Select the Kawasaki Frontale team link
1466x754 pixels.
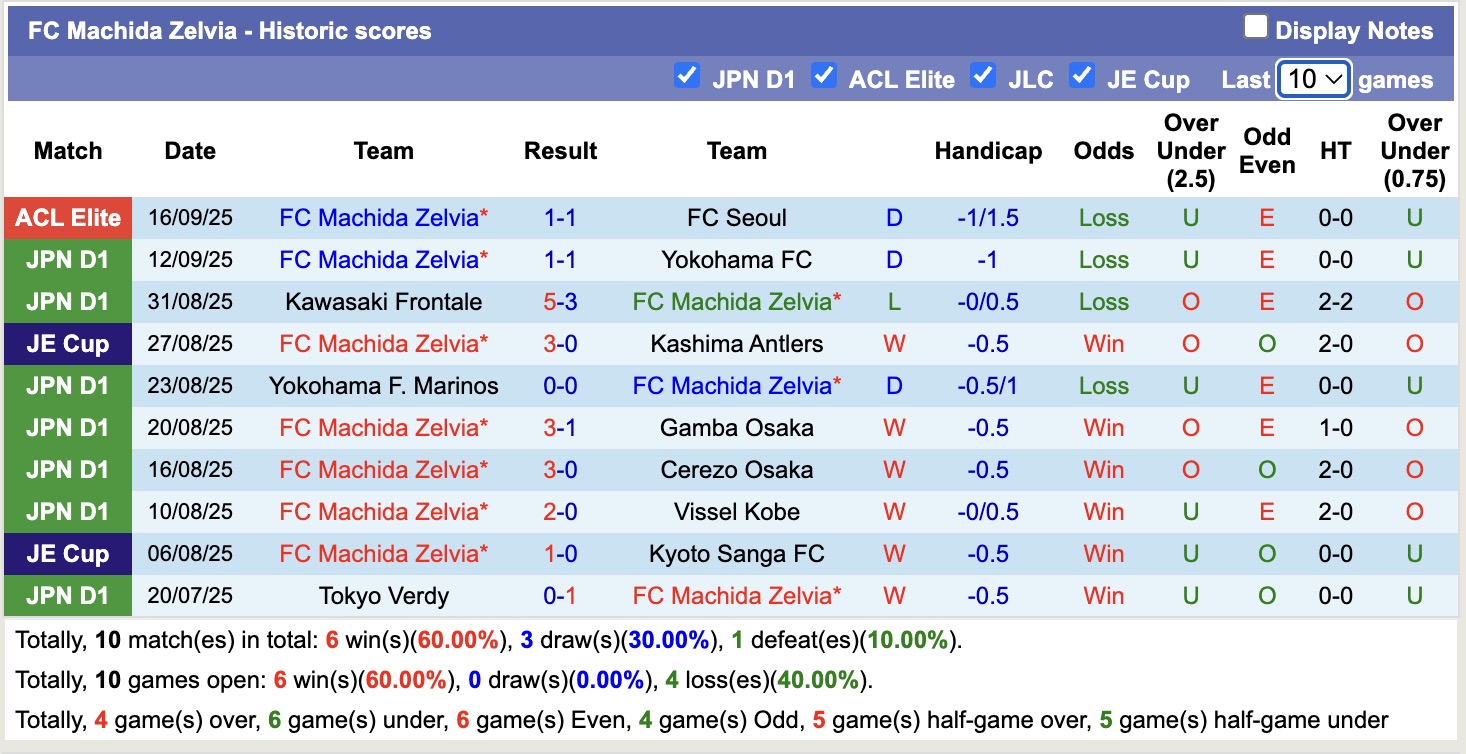pos(383,302)
